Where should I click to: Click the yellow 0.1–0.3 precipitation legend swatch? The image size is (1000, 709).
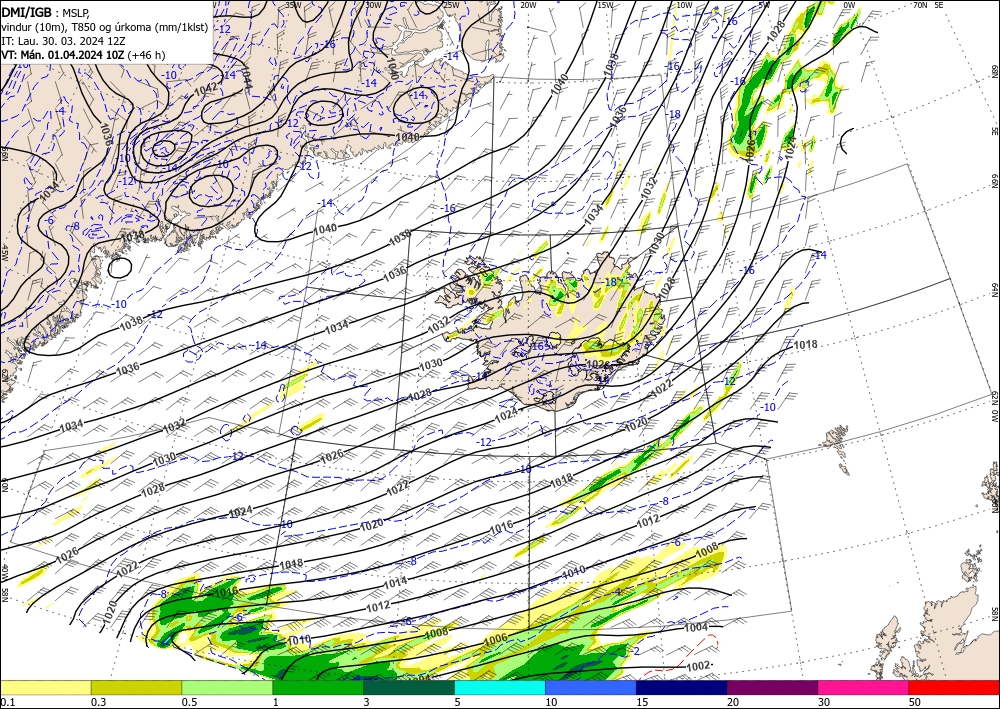pos(45,687)
